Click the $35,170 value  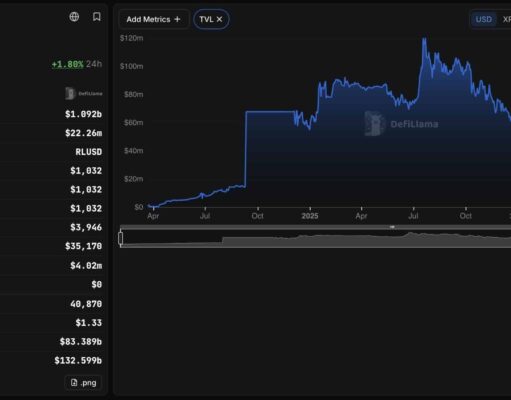pyautogui.click(x=84, y=246)
